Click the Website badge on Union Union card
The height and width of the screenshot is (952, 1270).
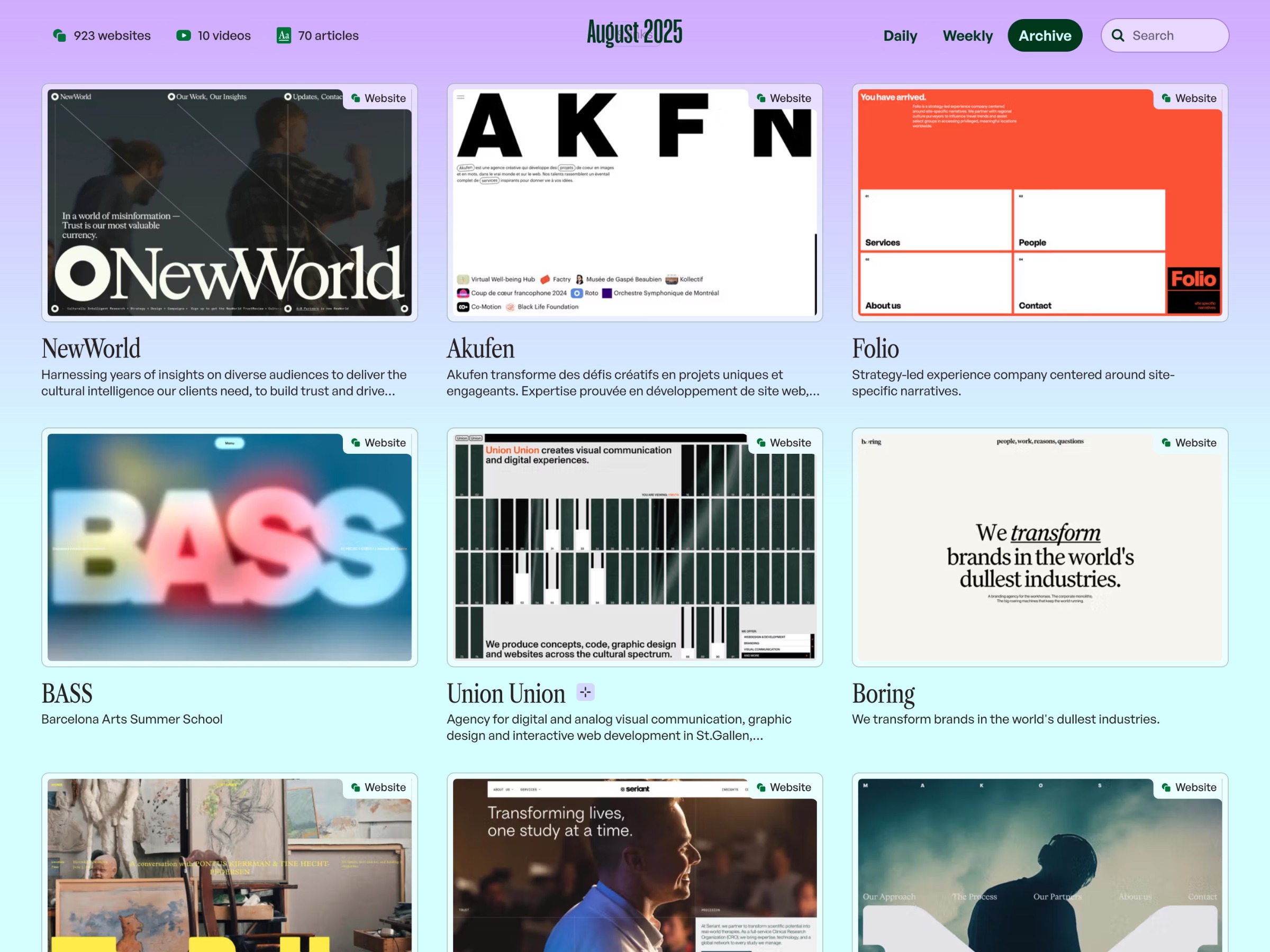[784, 443]
